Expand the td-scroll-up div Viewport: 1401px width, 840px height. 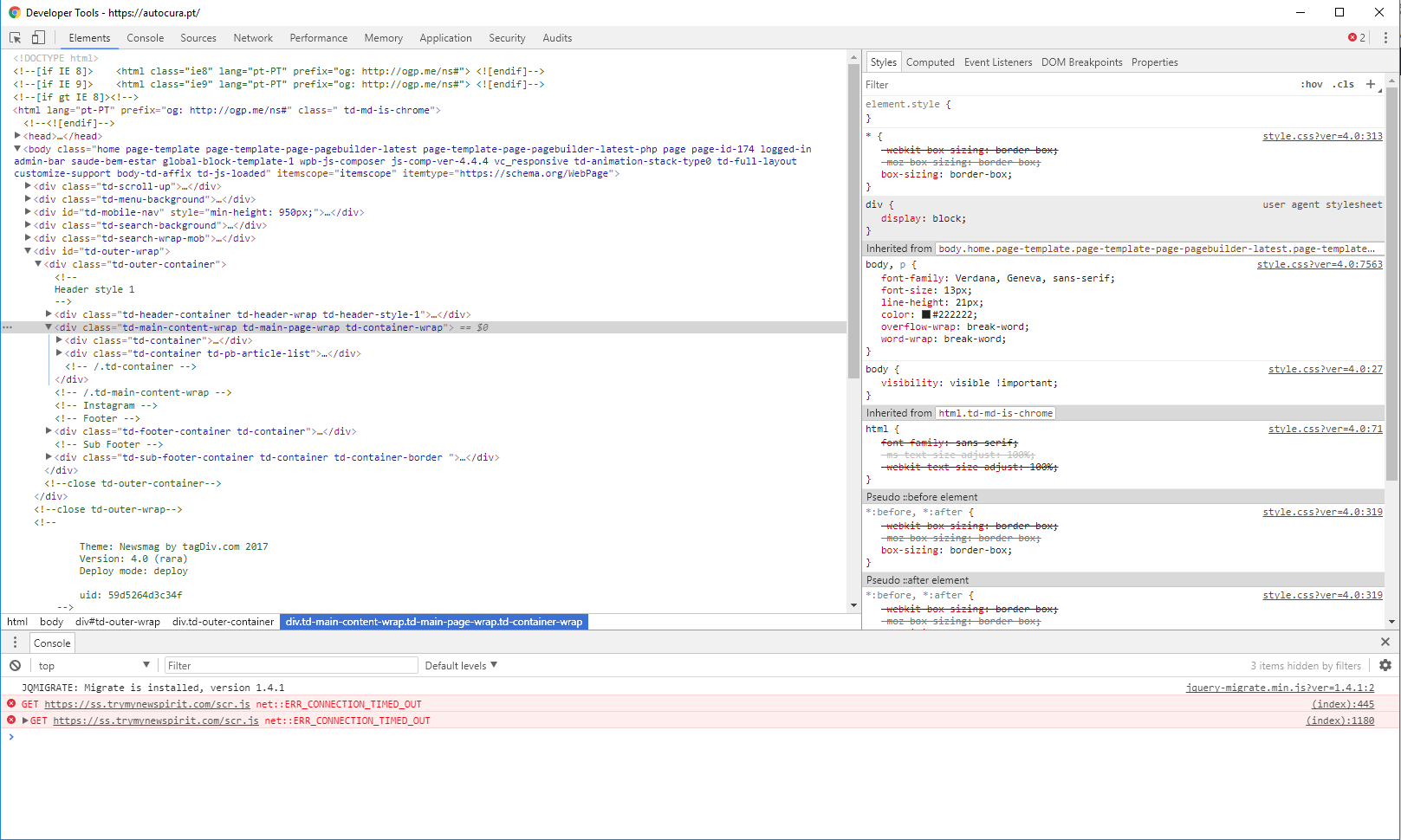[28, 185]
